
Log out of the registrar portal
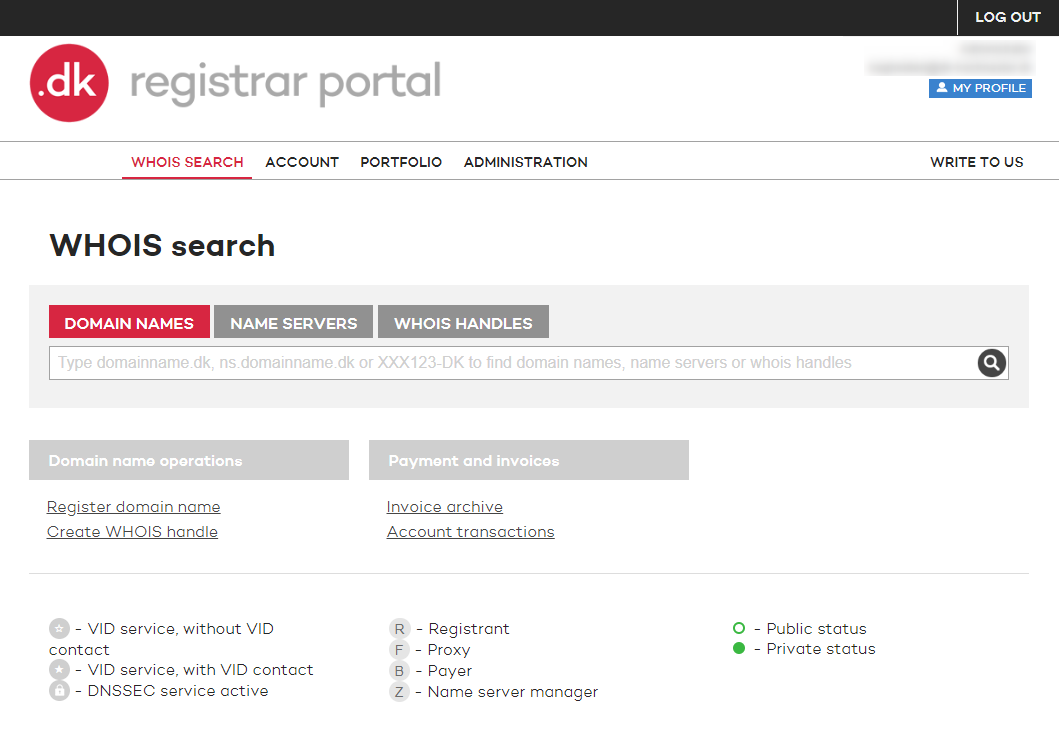tap(1007, 17)
